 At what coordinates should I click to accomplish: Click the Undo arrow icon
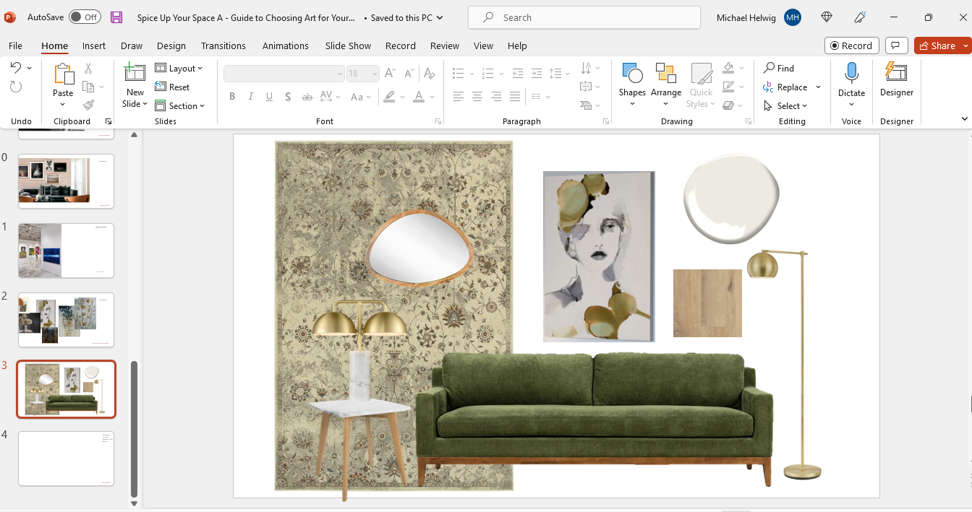pyautogui.click(x=16, y=68)
